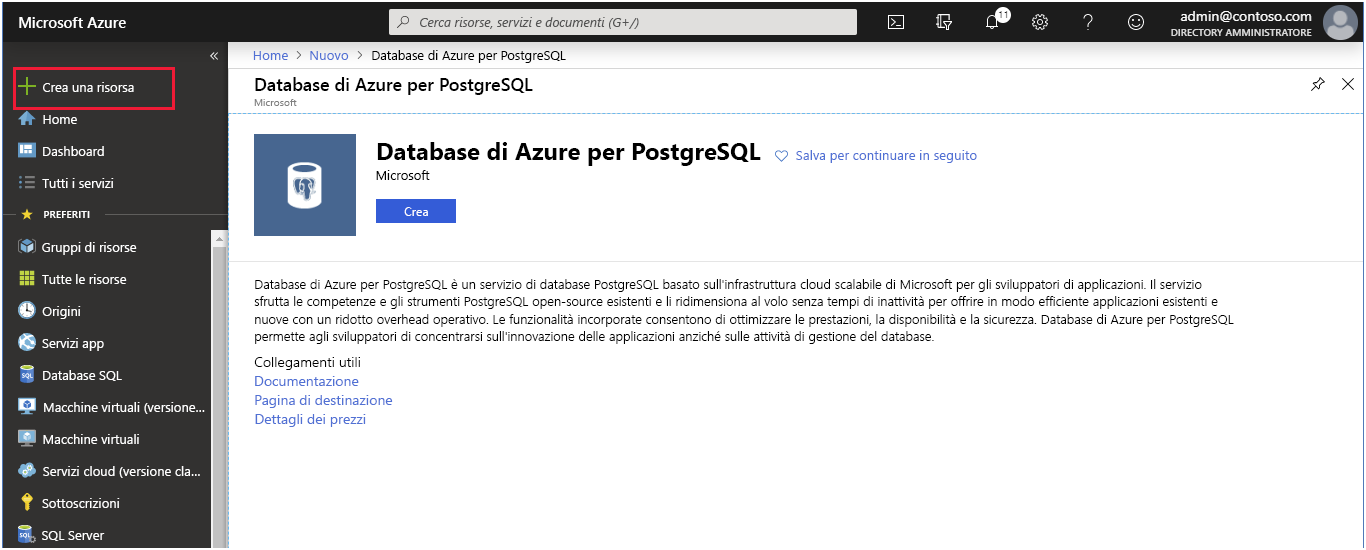
Task: Open Gruppi di risorse in favorites
Action: pos(89,248)
